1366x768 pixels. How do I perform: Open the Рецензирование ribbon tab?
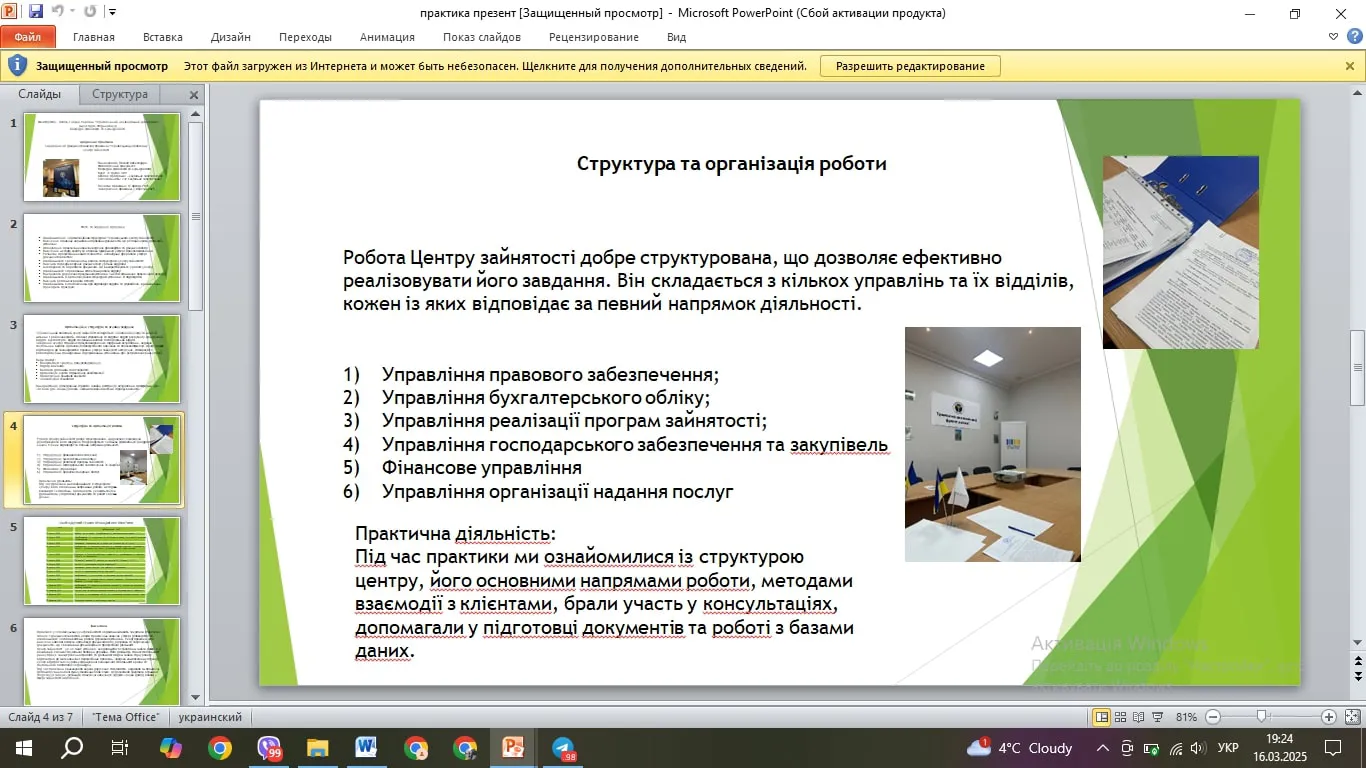point(594,37)
